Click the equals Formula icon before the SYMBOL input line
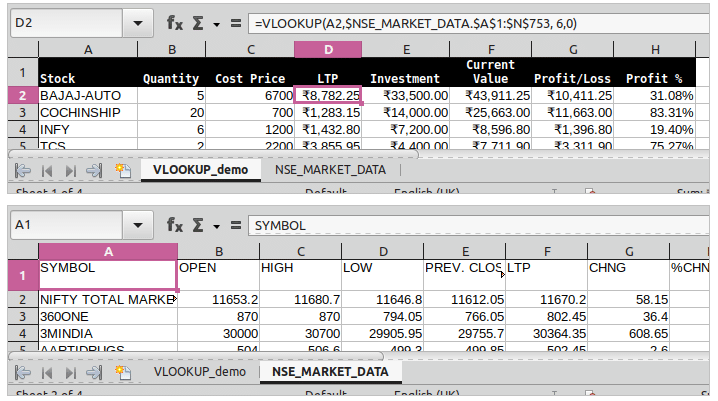The height and width of the screenshot is (401, 718). pyautogui.click(x=236, y=225)
